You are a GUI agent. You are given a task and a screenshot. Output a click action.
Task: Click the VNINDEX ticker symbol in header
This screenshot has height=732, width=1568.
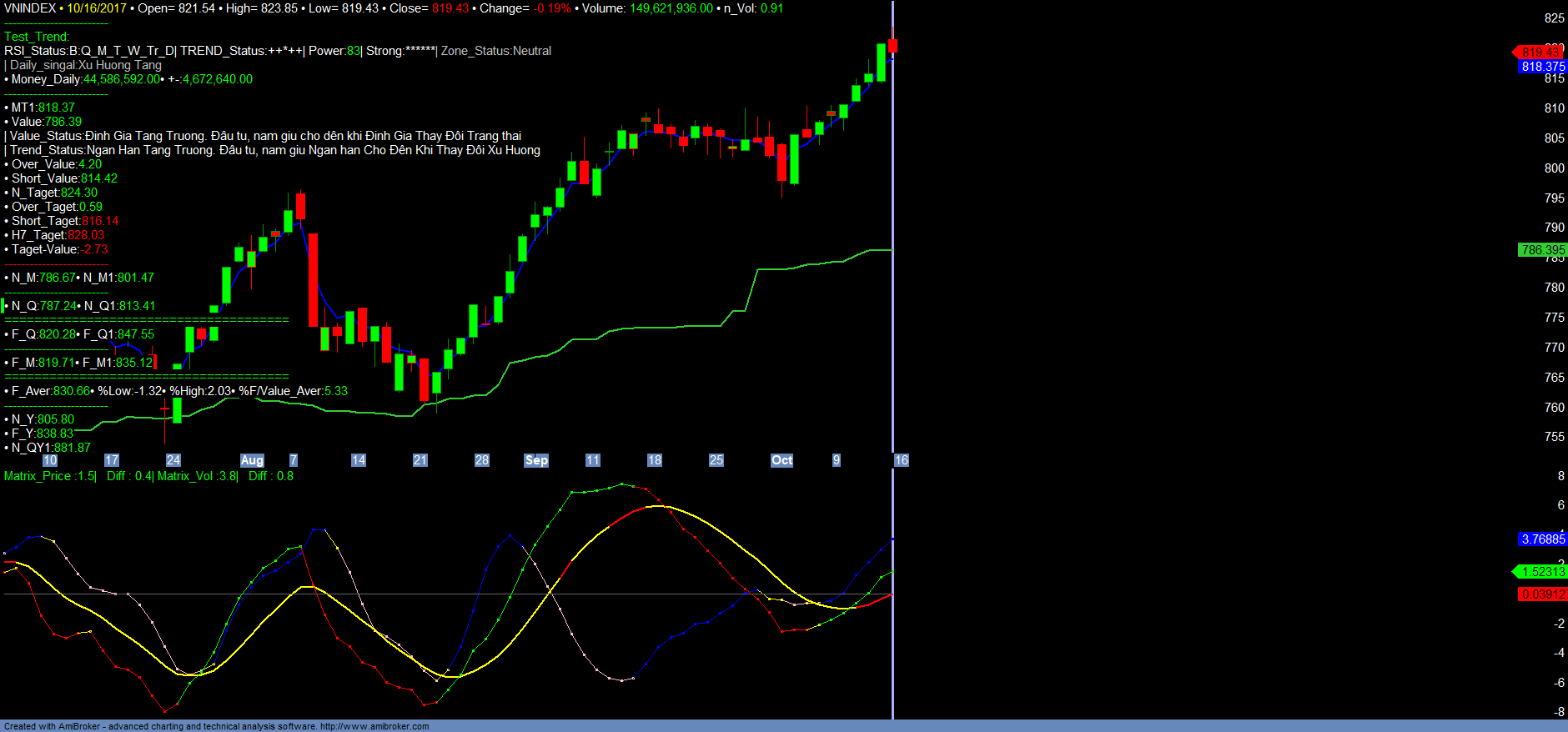point(30,8)
